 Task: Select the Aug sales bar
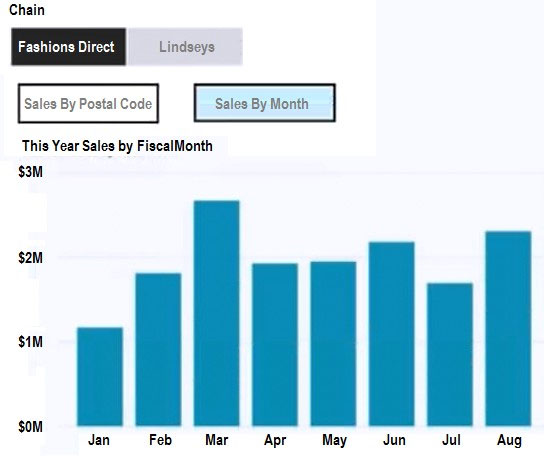pyautogui.click(x=508, y=328)
